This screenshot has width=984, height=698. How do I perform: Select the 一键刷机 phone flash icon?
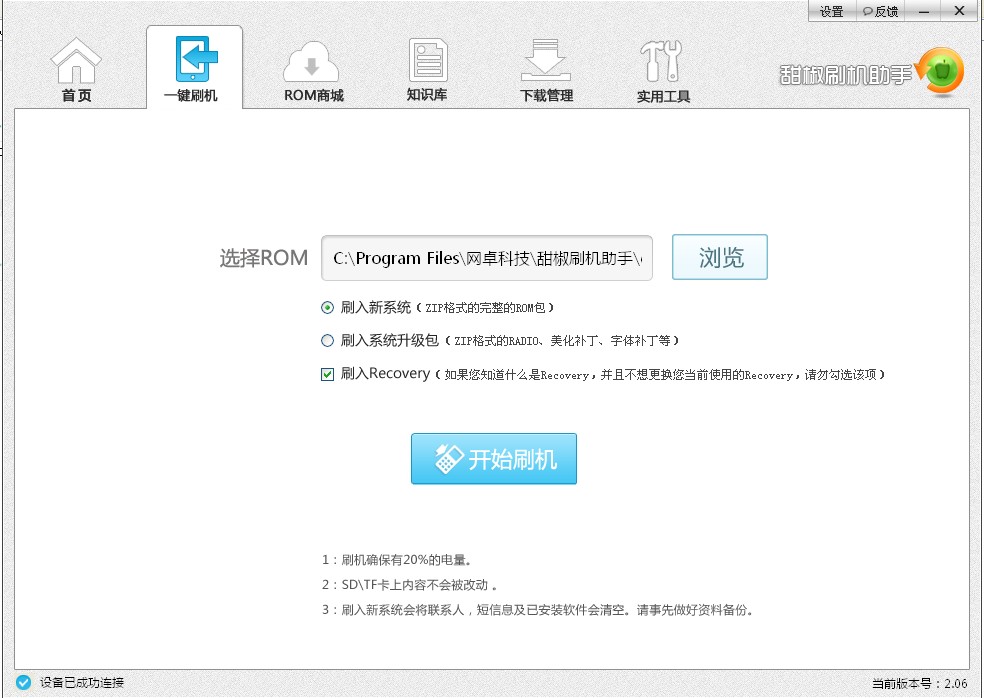[196, 59]
